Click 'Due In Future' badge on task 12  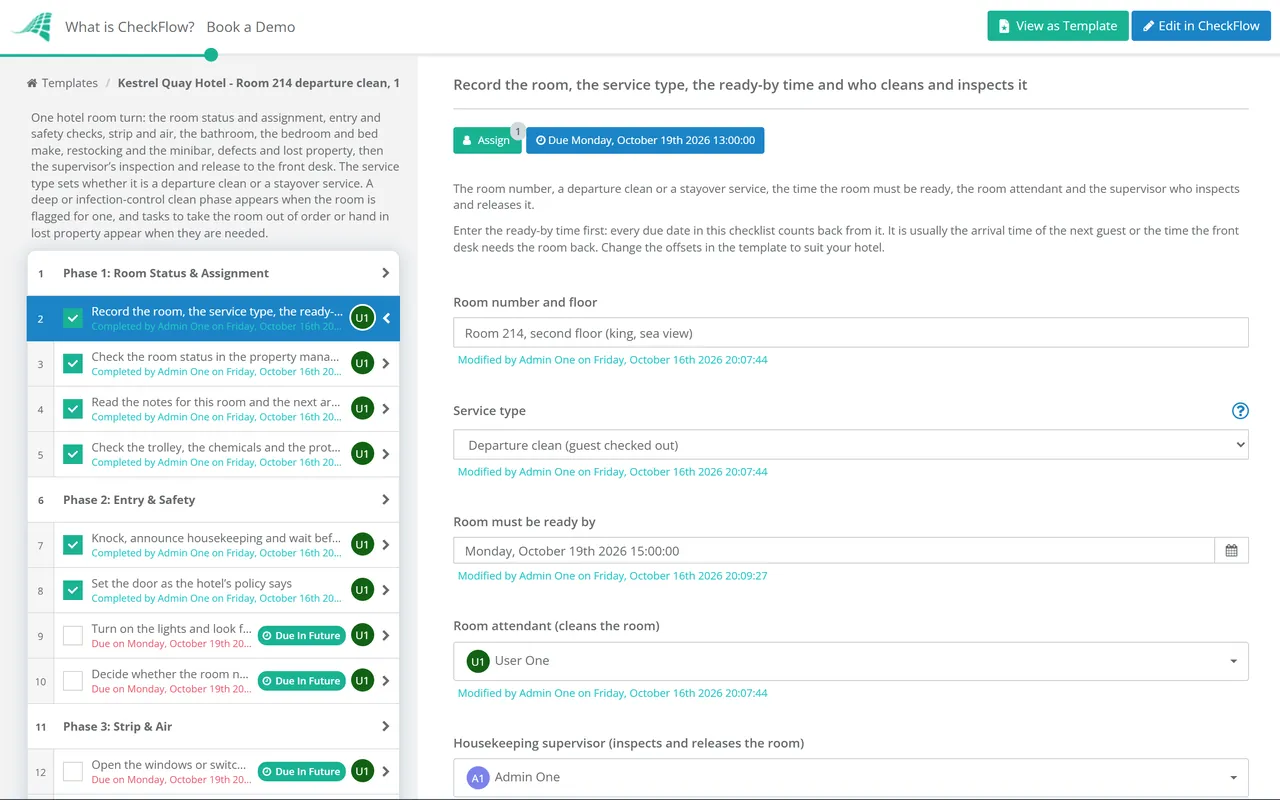click(x=301, y=771)
